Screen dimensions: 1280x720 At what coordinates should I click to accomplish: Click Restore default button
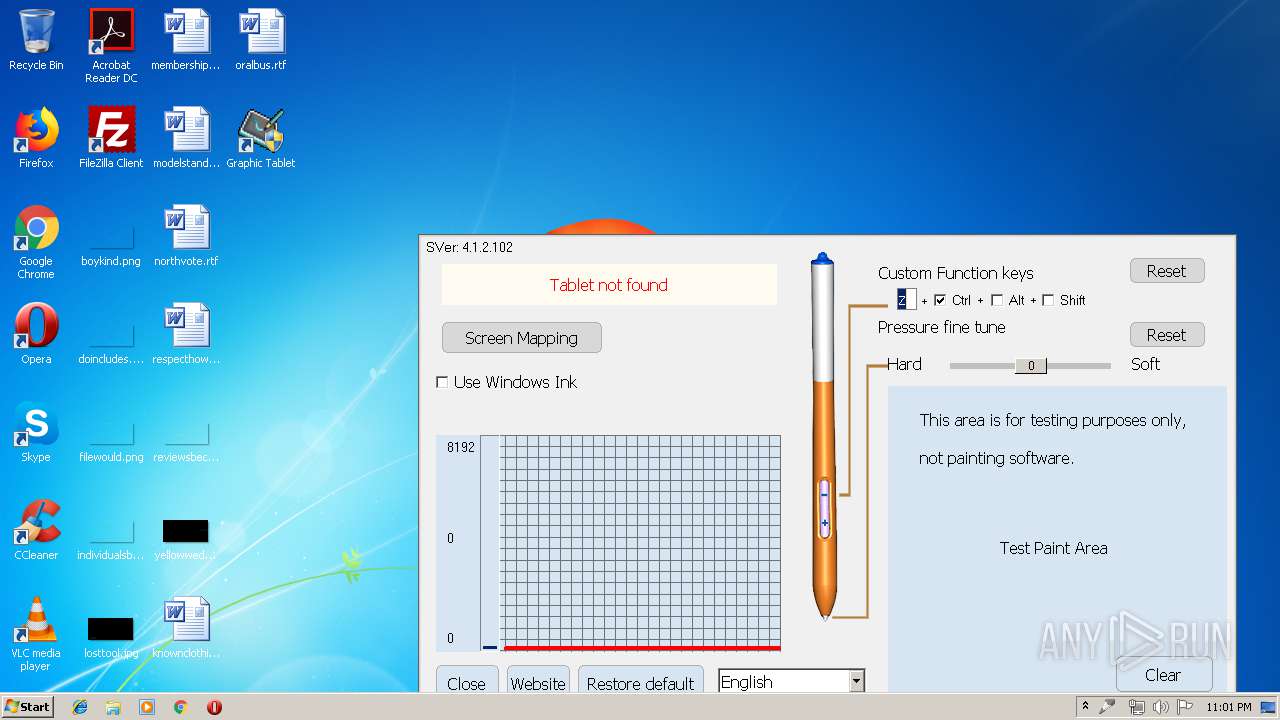tap(641, 681)
